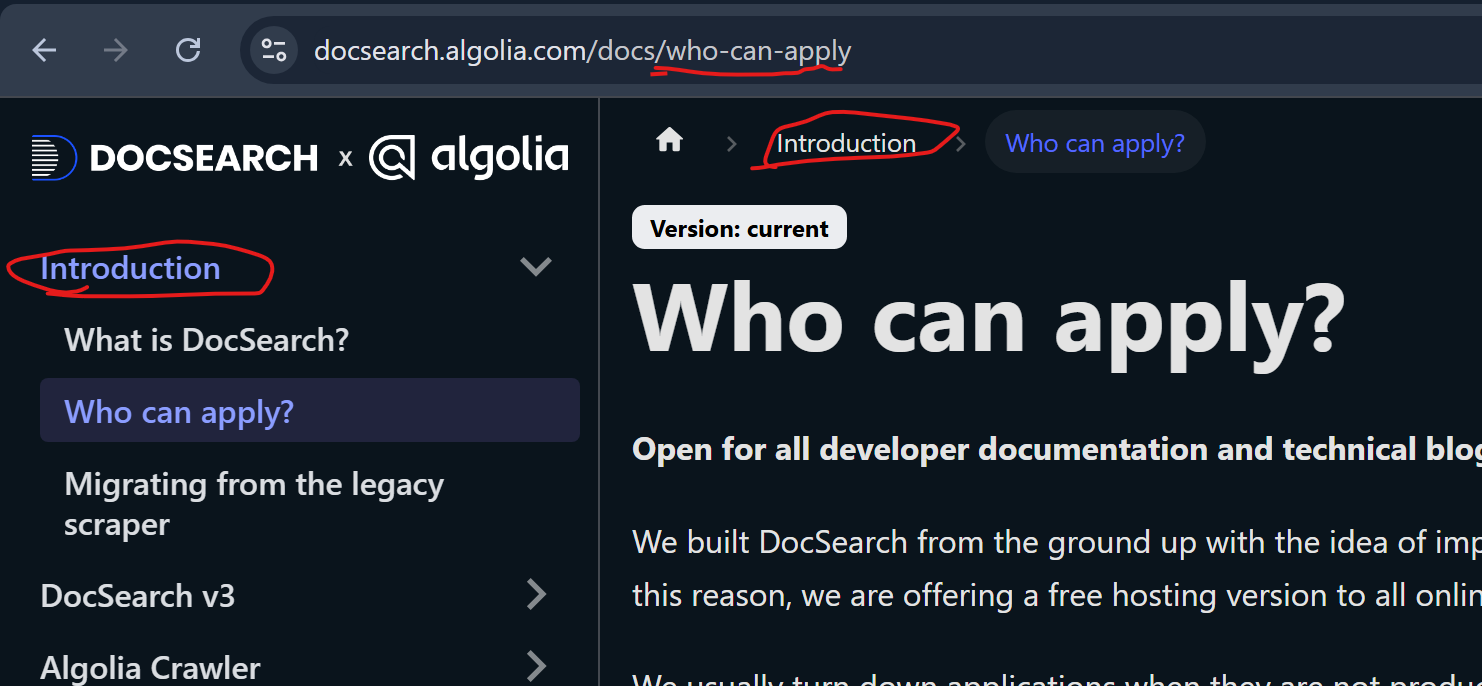
Task: Click the Algolia logo
Action: 469,156
